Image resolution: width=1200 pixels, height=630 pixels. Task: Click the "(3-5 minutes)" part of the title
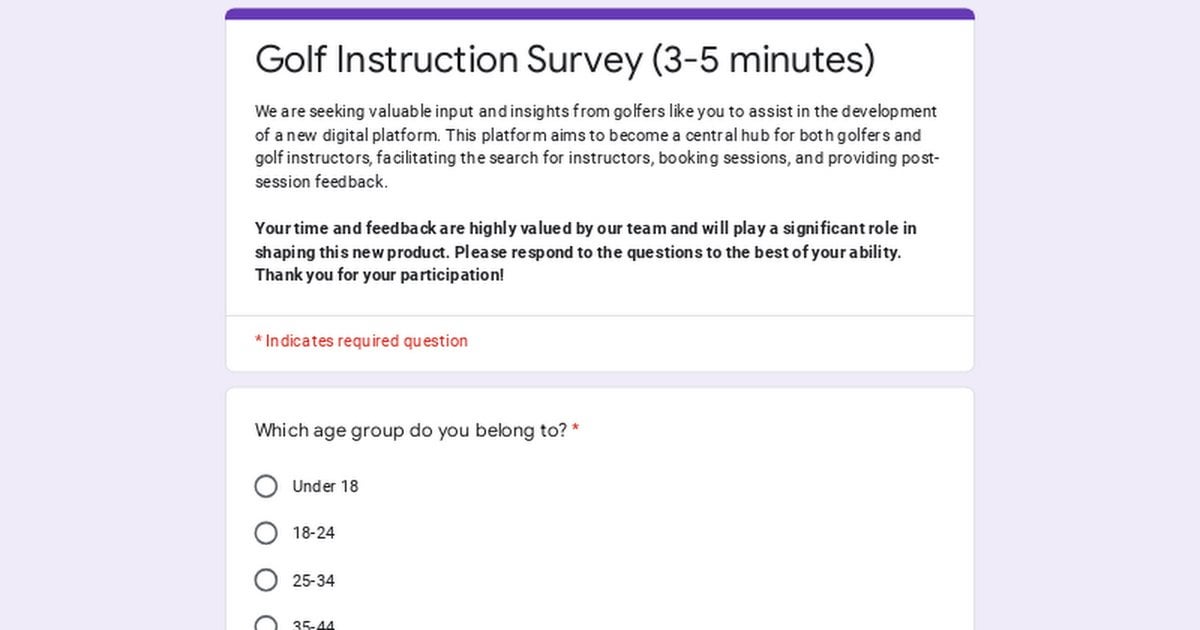[x=763, y=60]
